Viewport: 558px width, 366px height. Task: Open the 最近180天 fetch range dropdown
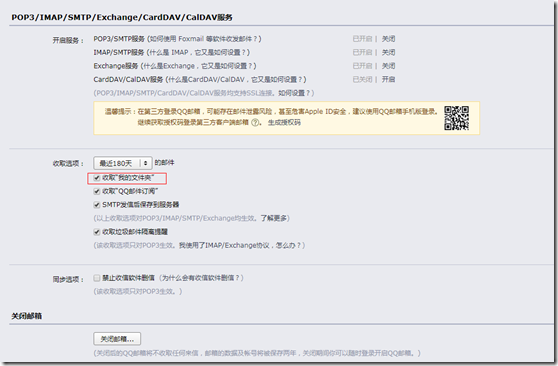(123, 163)
